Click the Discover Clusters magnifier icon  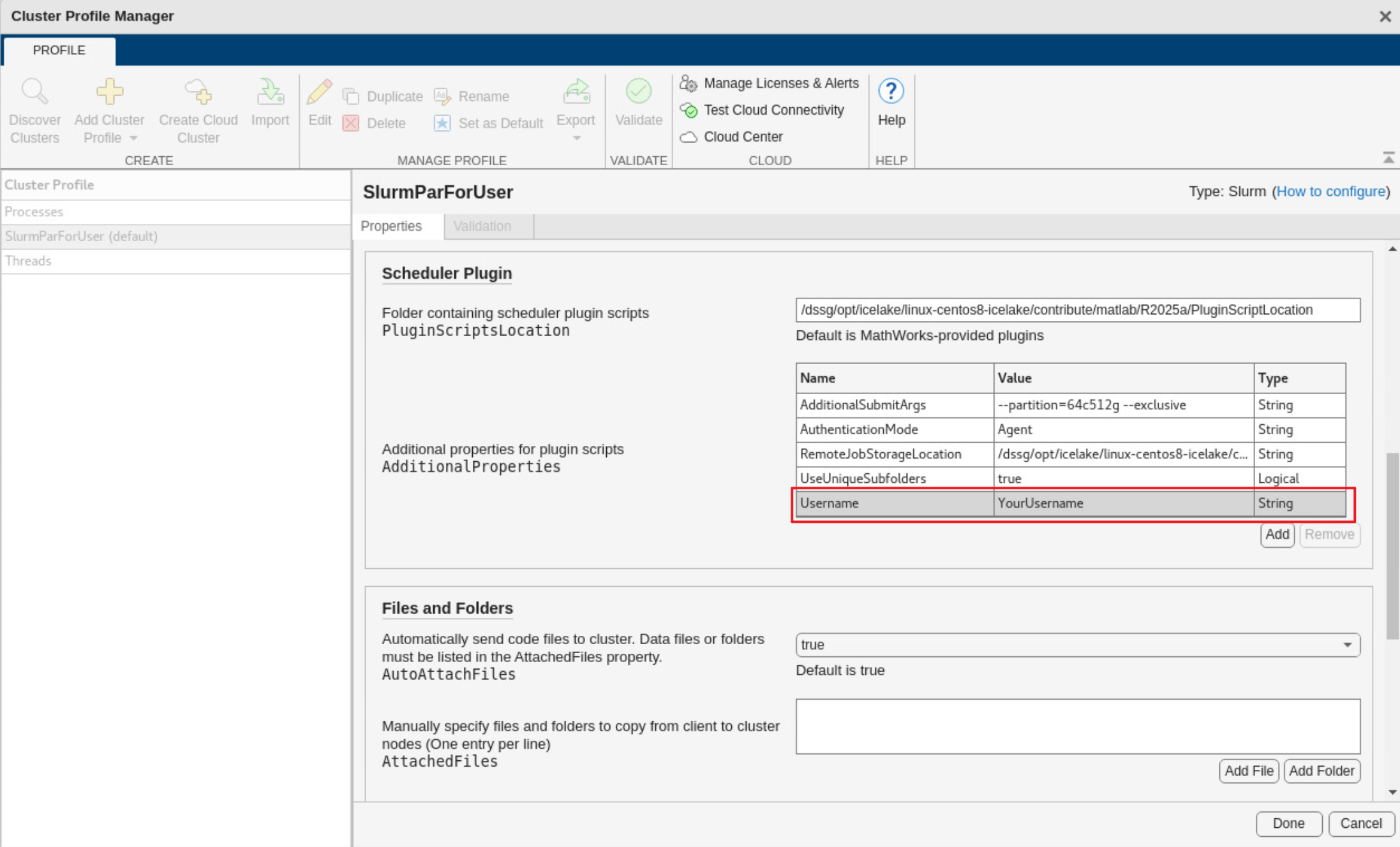(x=34, y=92)
